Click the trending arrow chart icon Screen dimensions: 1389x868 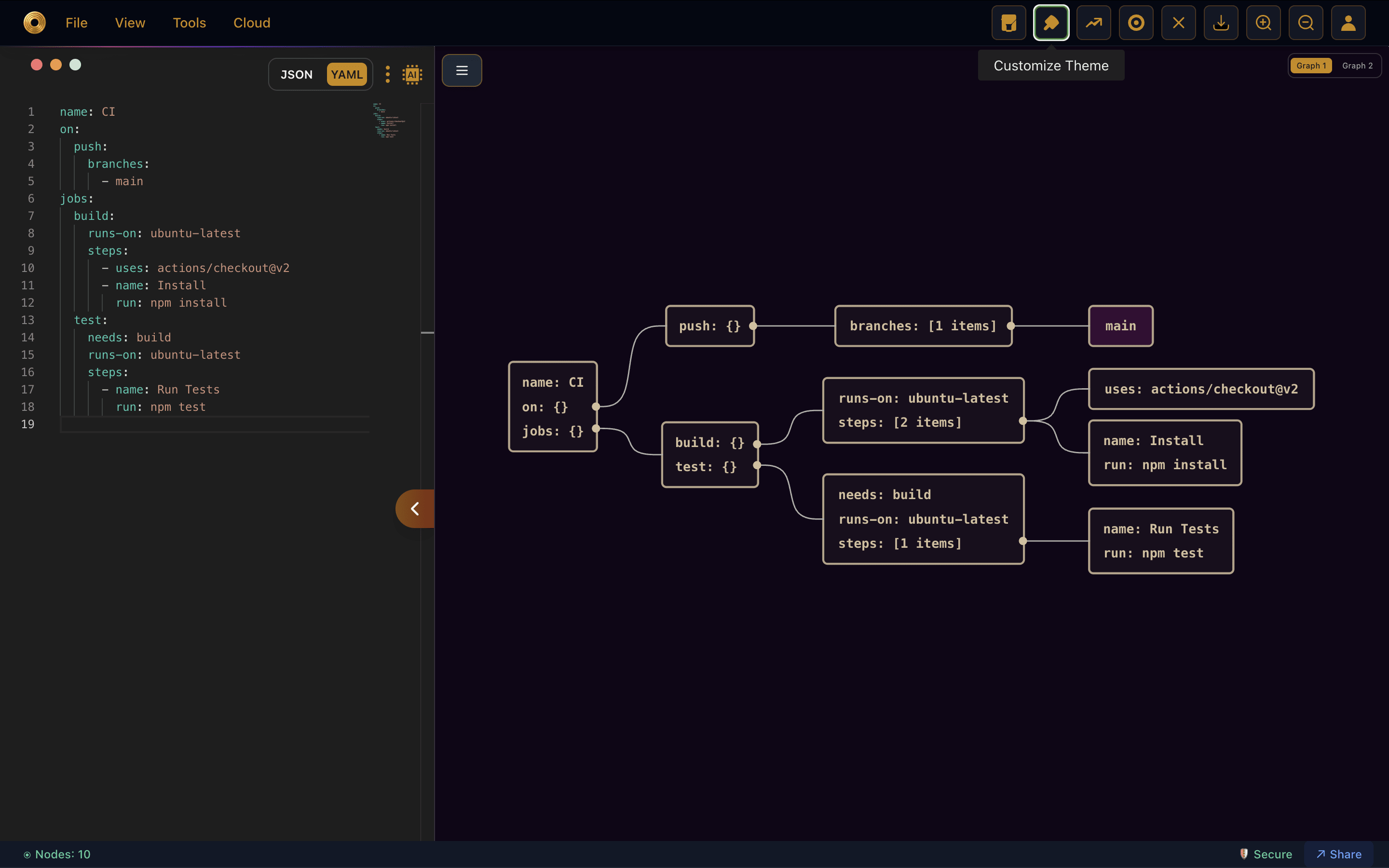click(1093, 23)
